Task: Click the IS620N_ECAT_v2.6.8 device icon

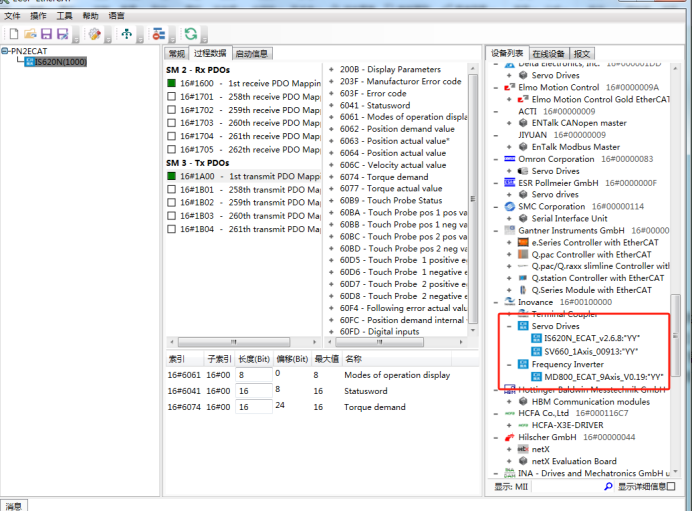Action: (x=536, y=338)
